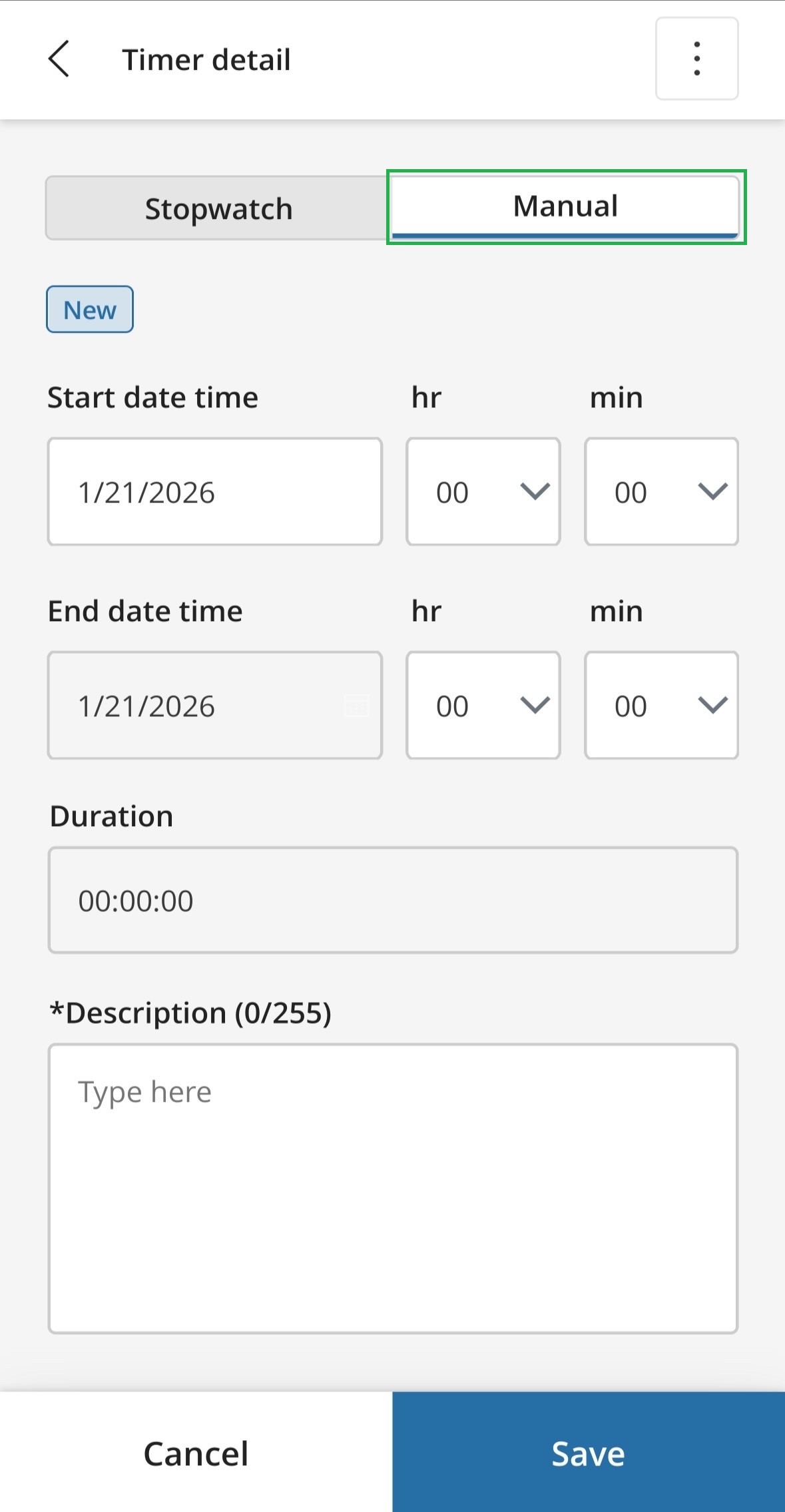Click the calendar icon in End date field
Viewport: 785px width, 1512px height.
point(356,705)
